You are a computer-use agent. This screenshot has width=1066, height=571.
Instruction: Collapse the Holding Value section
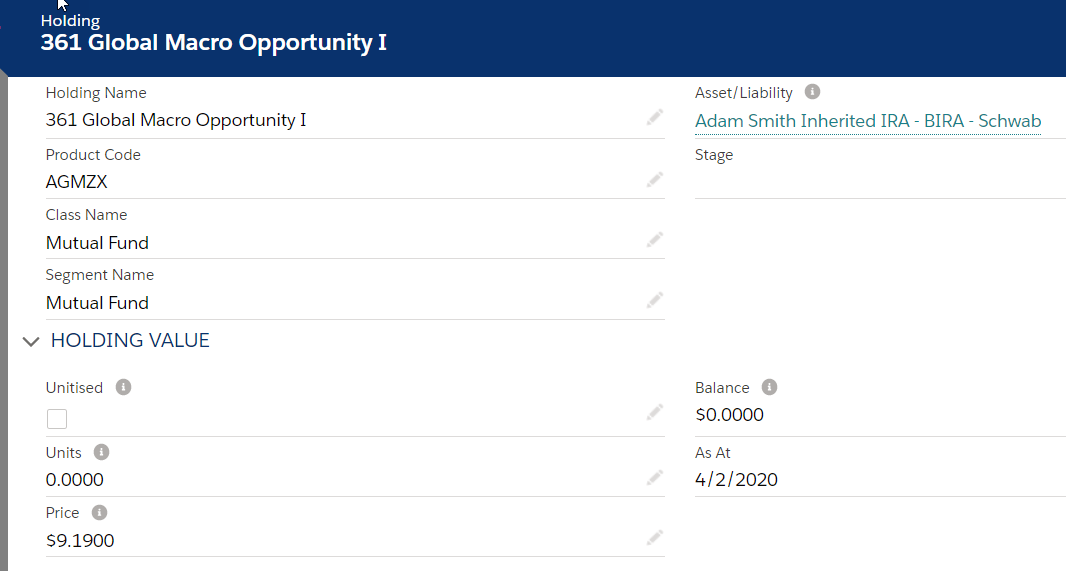[x=31, y=341]
